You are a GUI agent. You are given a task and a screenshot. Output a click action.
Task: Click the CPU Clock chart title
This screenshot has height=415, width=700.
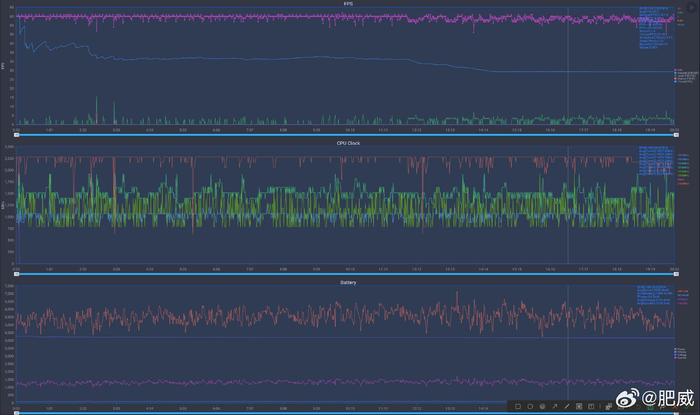pos(348,143)
